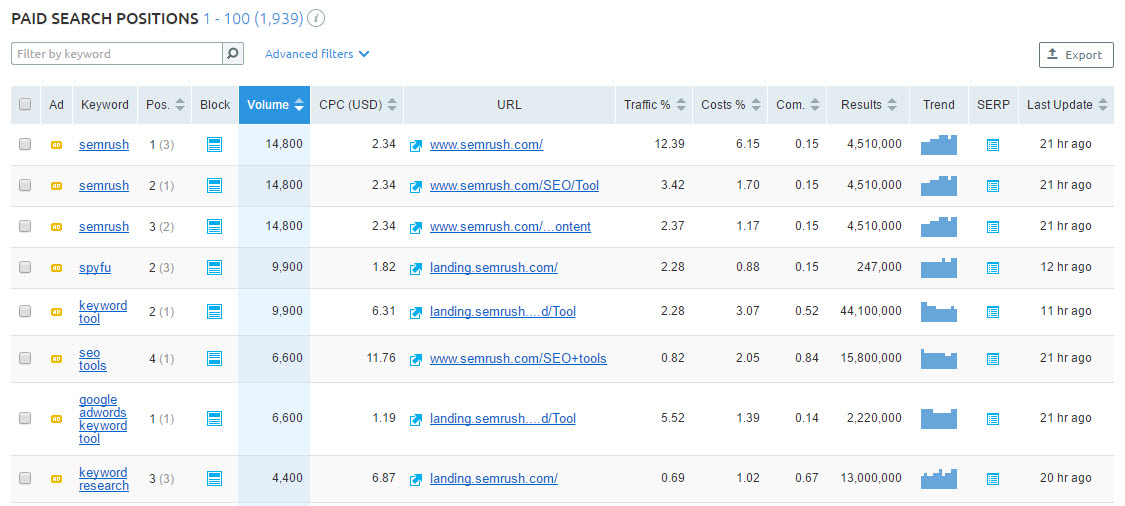View SERP snapshot icon for keyword research row
The width and height of the screenshot is (1125, 506).
993,479
